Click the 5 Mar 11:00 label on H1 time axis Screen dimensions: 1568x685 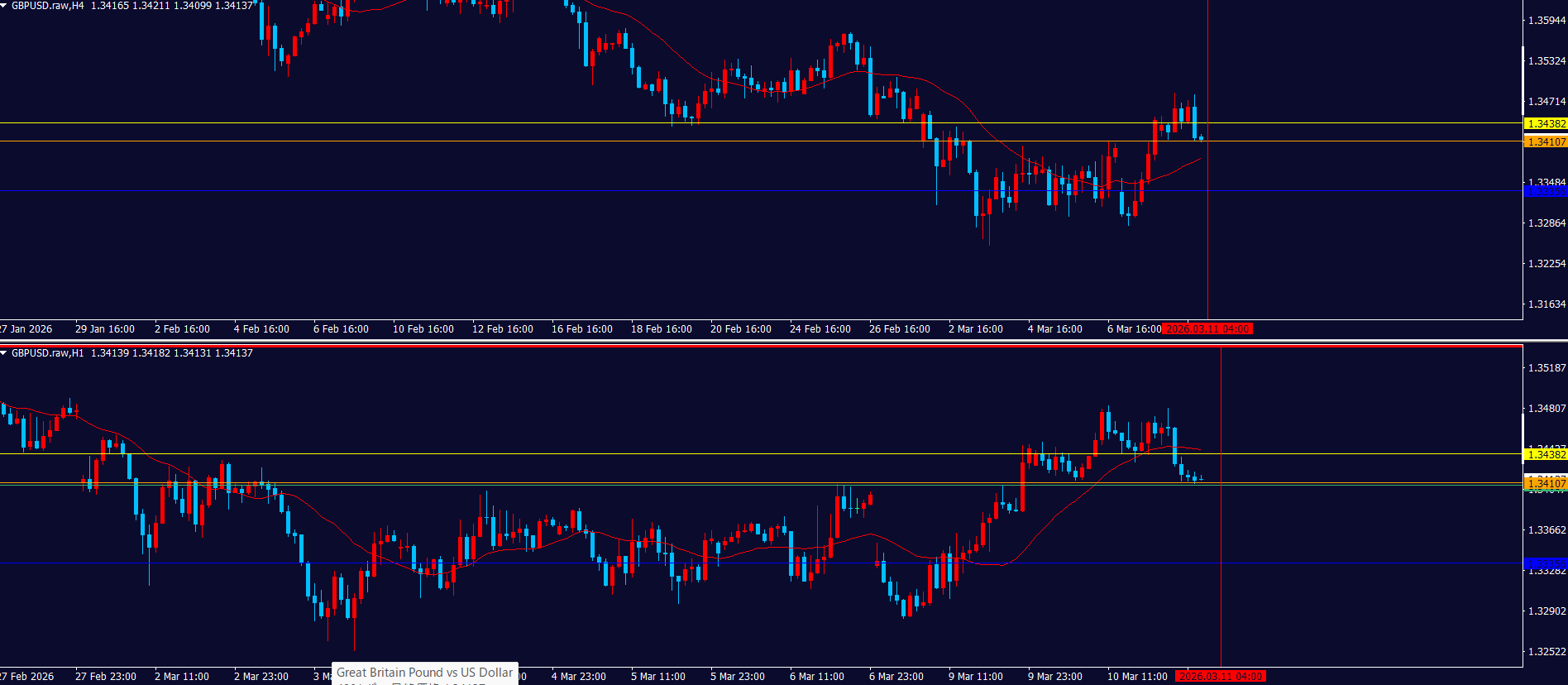[657, 677]
